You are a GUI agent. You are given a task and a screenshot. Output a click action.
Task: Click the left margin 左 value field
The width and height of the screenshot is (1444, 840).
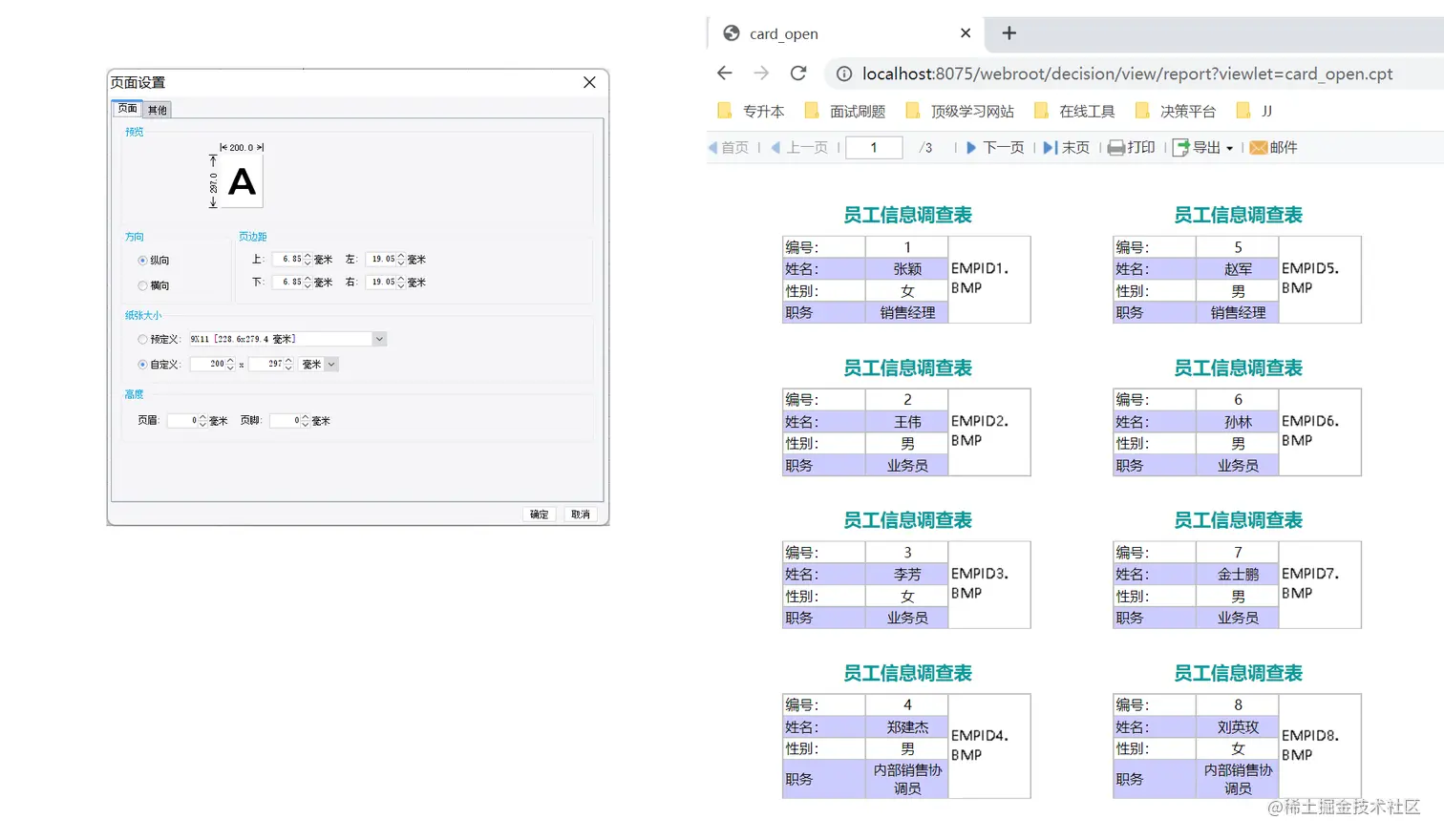[381, 259]
